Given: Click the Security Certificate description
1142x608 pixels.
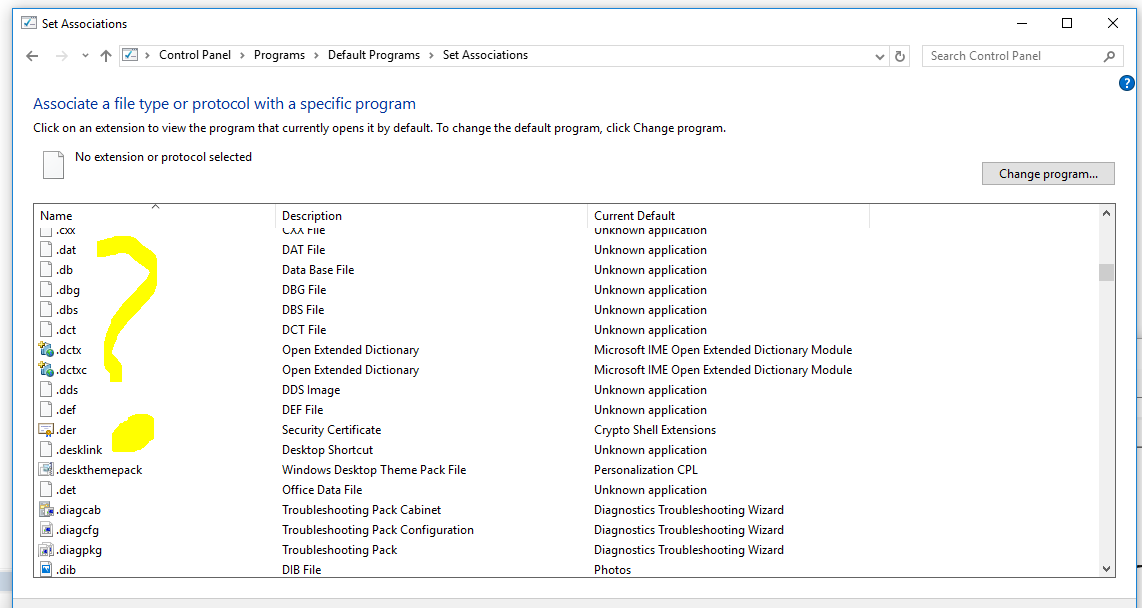Looking at the screenshot, I should (331, 430).
